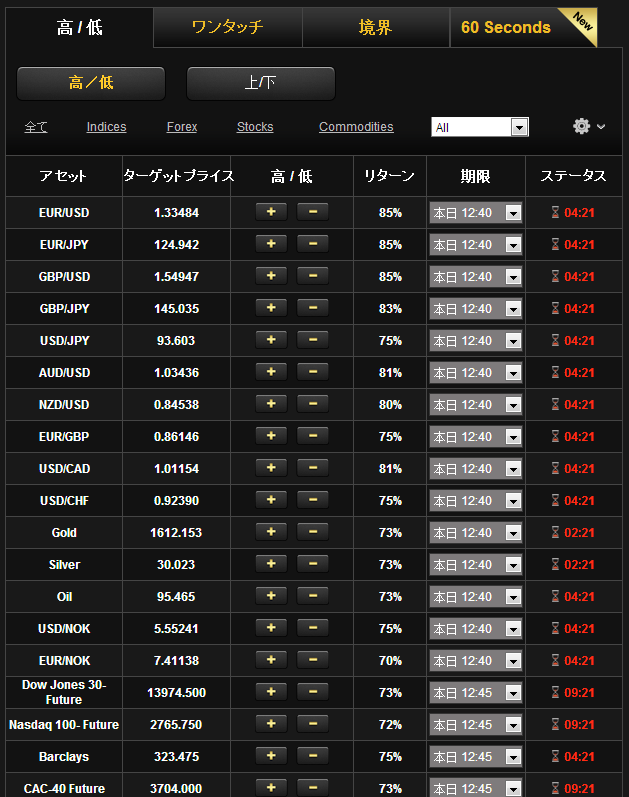Switch to the 境界 tab
This screenshot has width=629, height=797.
point(375,27)
